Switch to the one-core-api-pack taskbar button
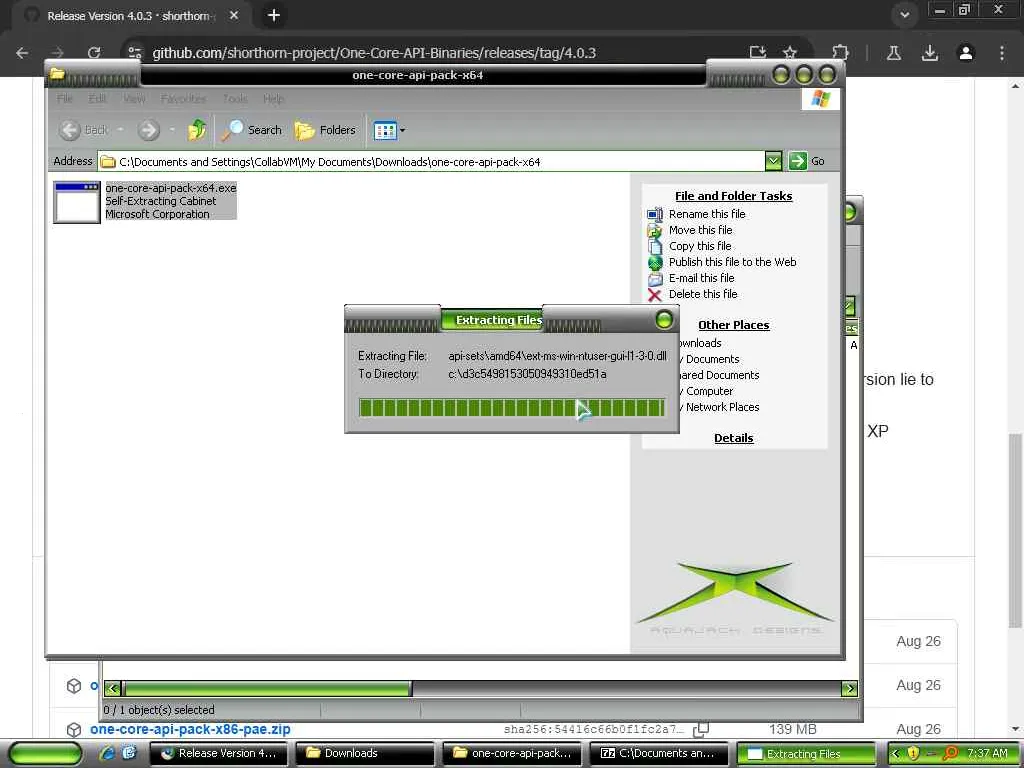1024x768 pixels. [512, 754]
